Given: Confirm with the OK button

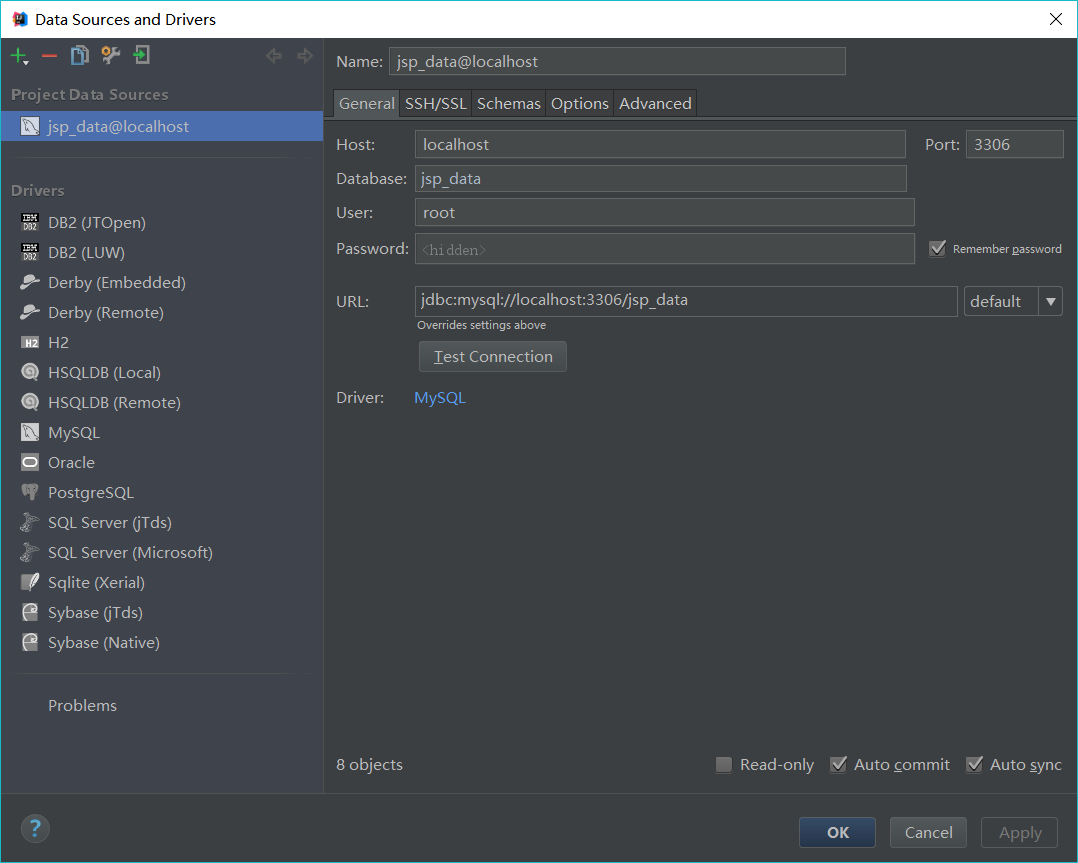Looking at the screenshot, I should [837, 833].
